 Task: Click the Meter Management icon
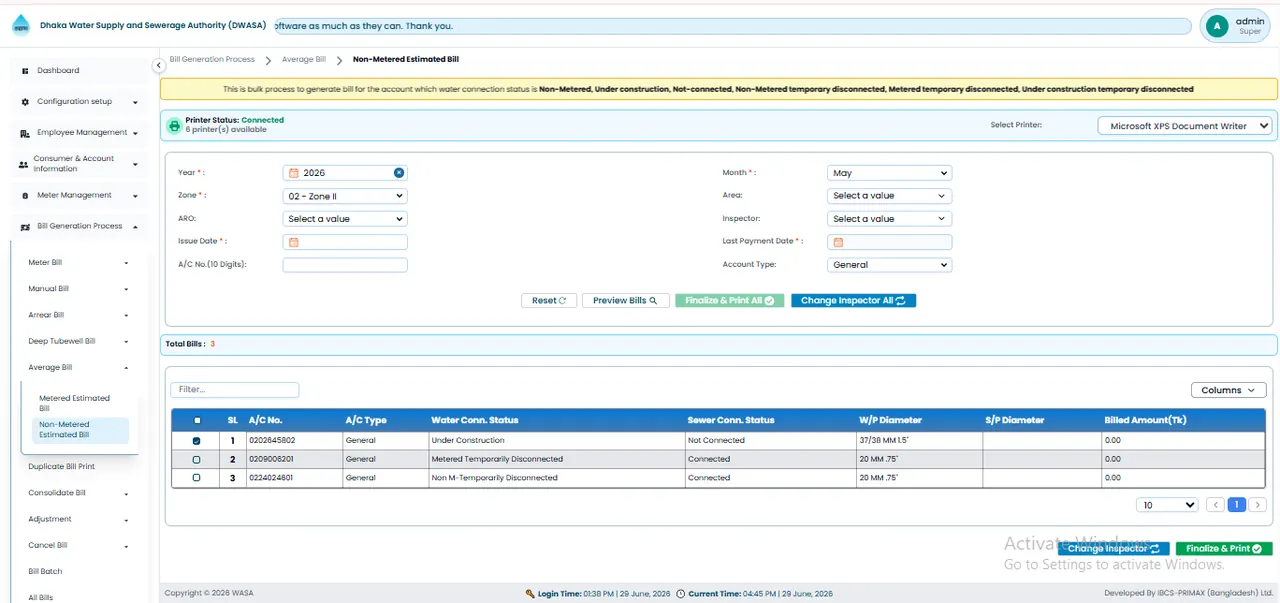25,196
